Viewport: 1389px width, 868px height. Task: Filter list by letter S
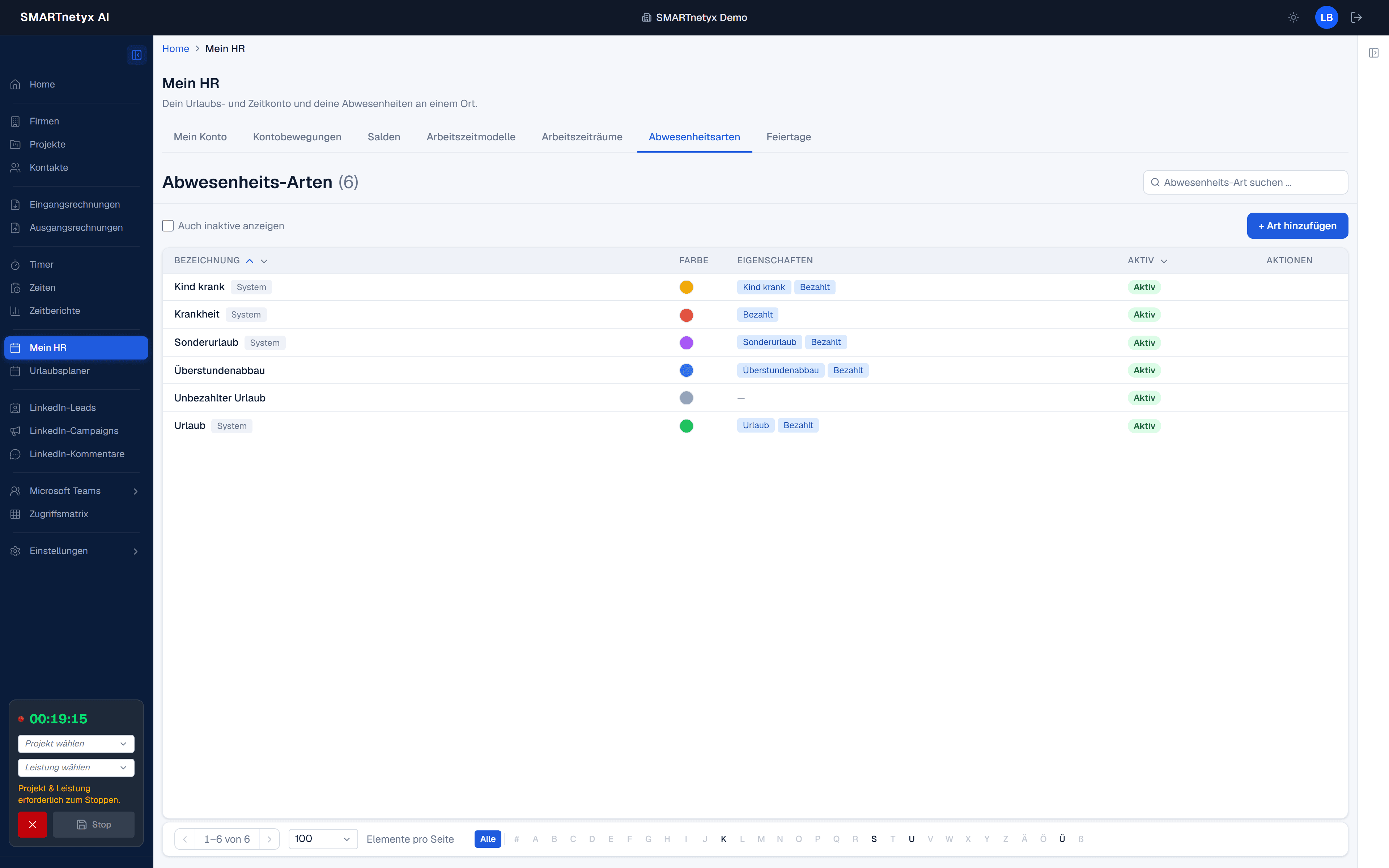874,839
